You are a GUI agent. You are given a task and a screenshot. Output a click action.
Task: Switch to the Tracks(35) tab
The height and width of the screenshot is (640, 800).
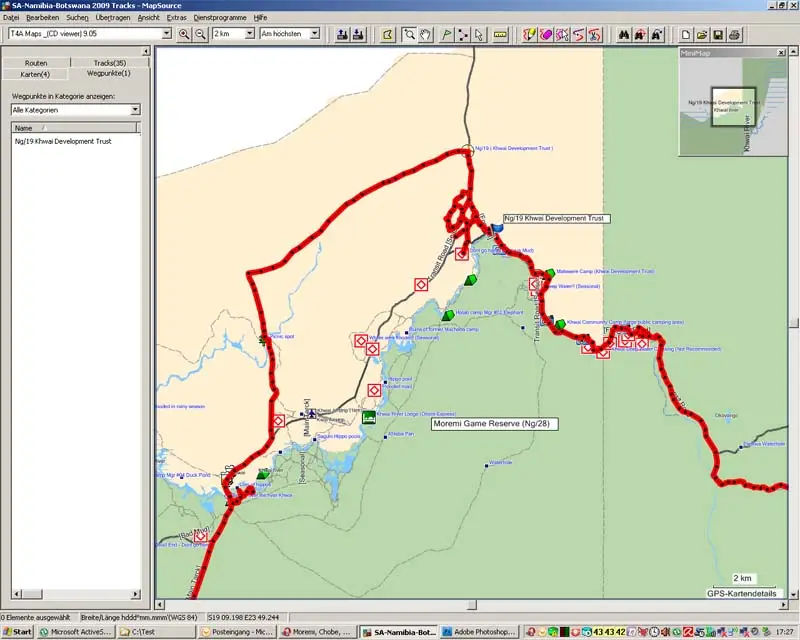110,63
